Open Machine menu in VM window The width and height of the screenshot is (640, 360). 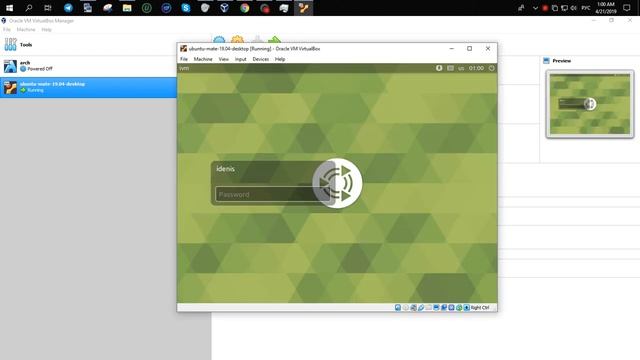point(203,59)
